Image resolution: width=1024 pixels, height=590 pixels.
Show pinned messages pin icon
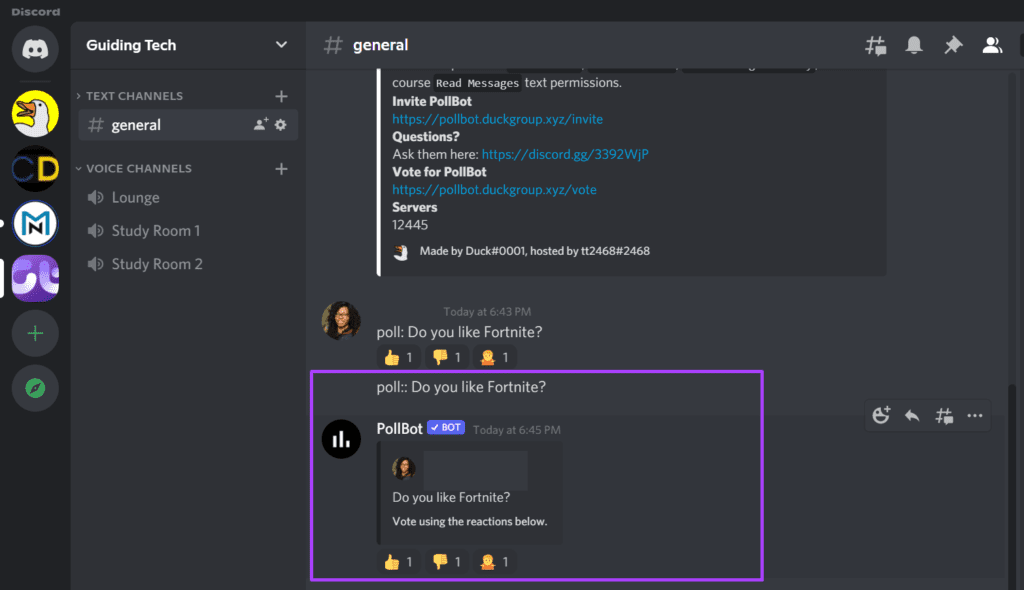click(x=953, y=45)
